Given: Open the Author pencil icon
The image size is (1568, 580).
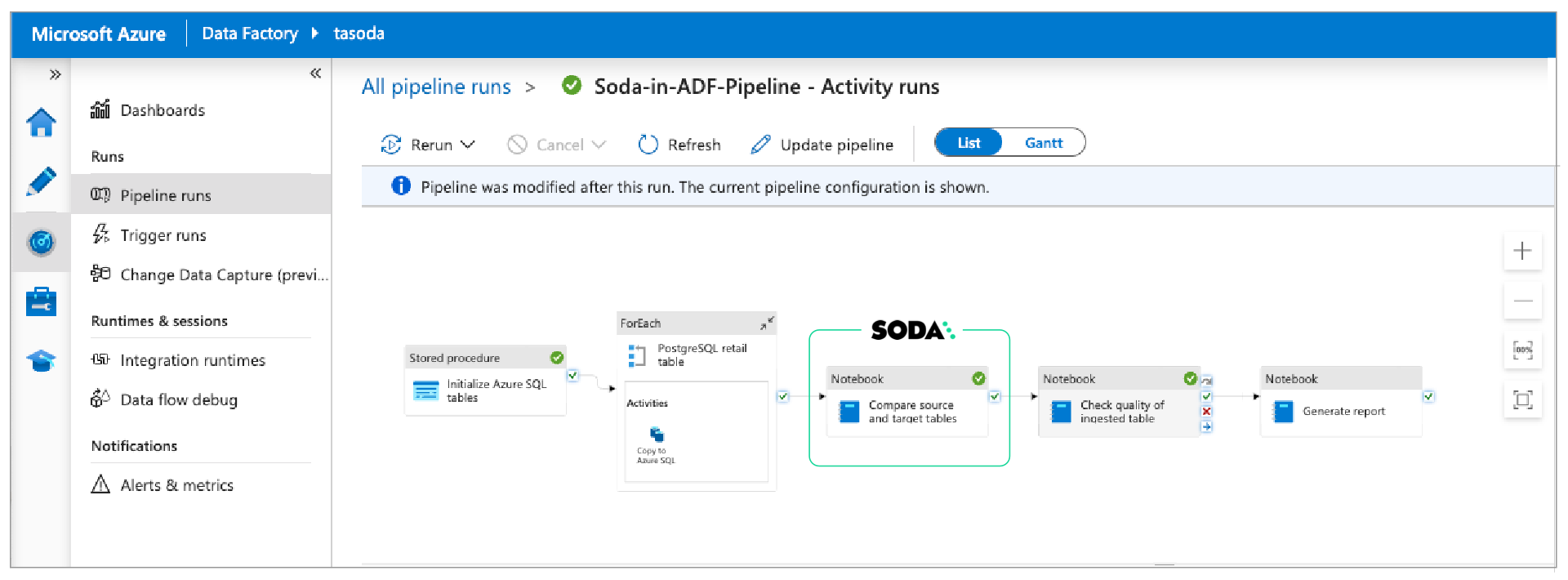Looking at the screenshot, I should click(x=41, y=181).
